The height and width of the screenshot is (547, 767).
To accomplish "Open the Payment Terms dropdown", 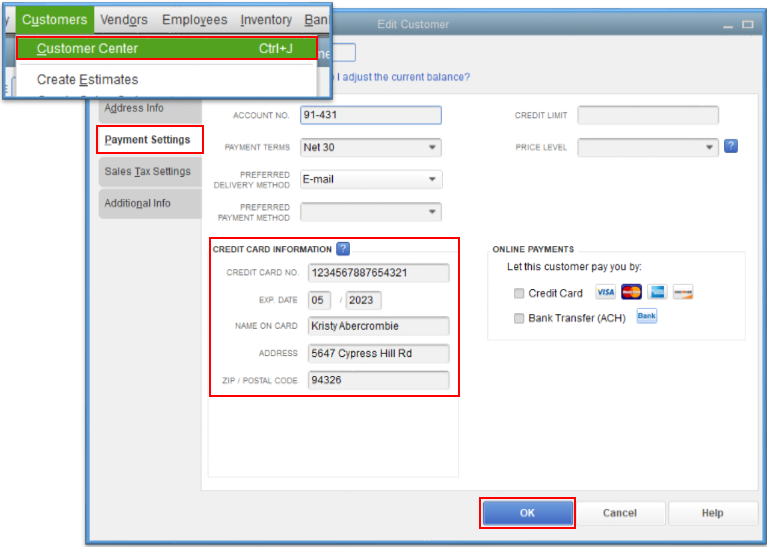I will (371, 147).
